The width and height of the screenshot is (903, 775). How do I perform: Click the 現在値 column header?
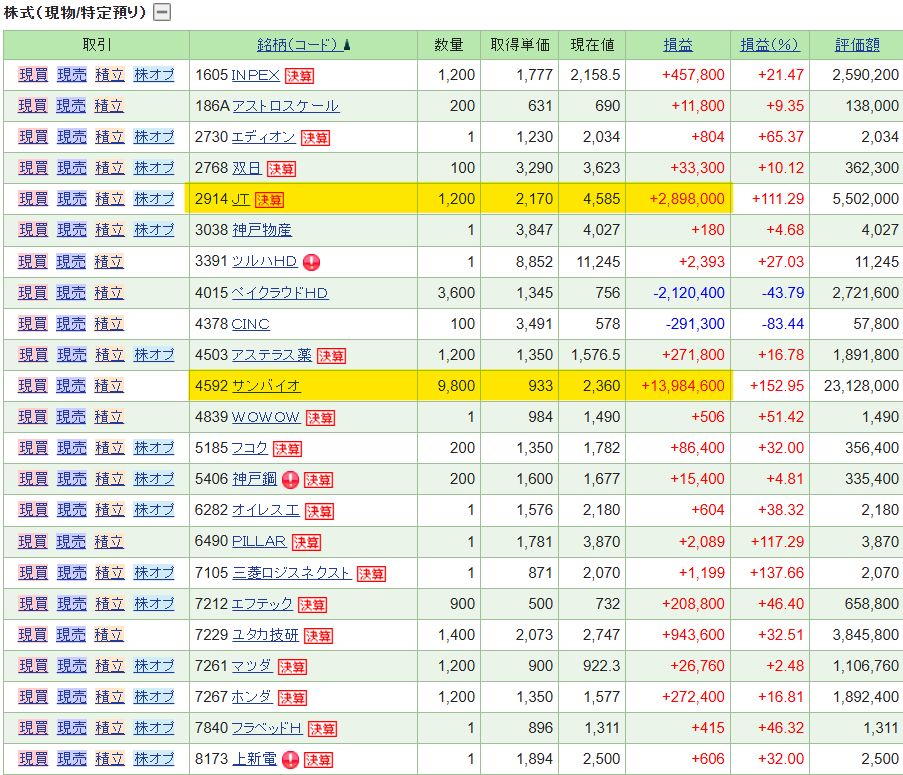[x=592, y=45]
